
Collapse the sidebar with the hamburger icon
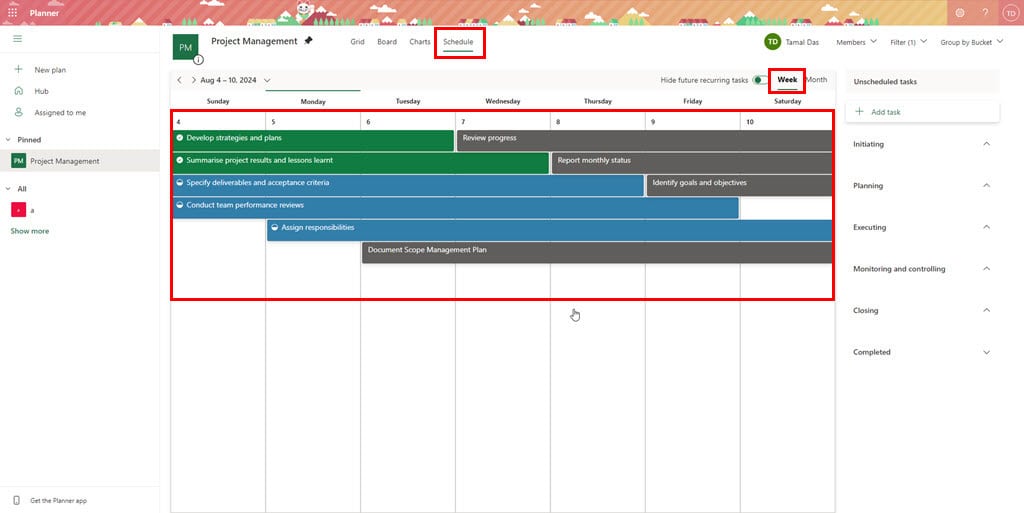pyautogui.click(x=17, y=38)
